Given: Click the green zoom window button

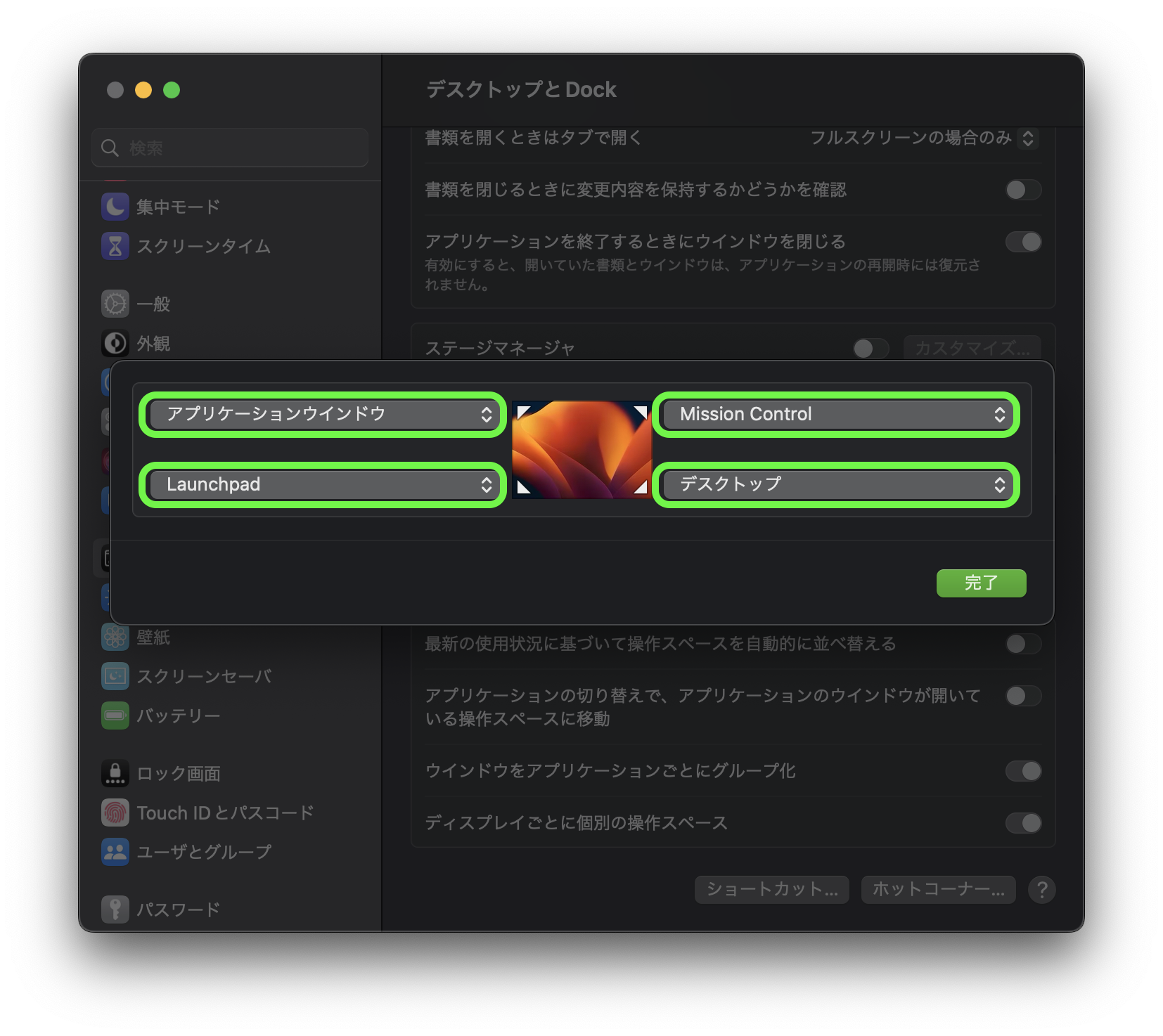Looking at the screenshot, I should (172, 90).
